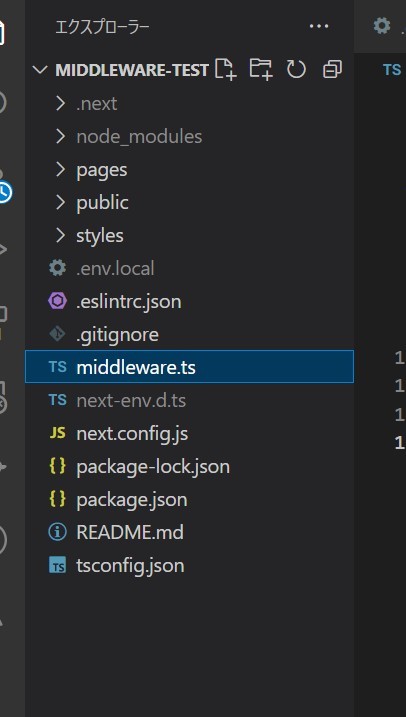Screen dimensions: 406x717
Task: Click the New Folder icon
Action: (261, 70)
